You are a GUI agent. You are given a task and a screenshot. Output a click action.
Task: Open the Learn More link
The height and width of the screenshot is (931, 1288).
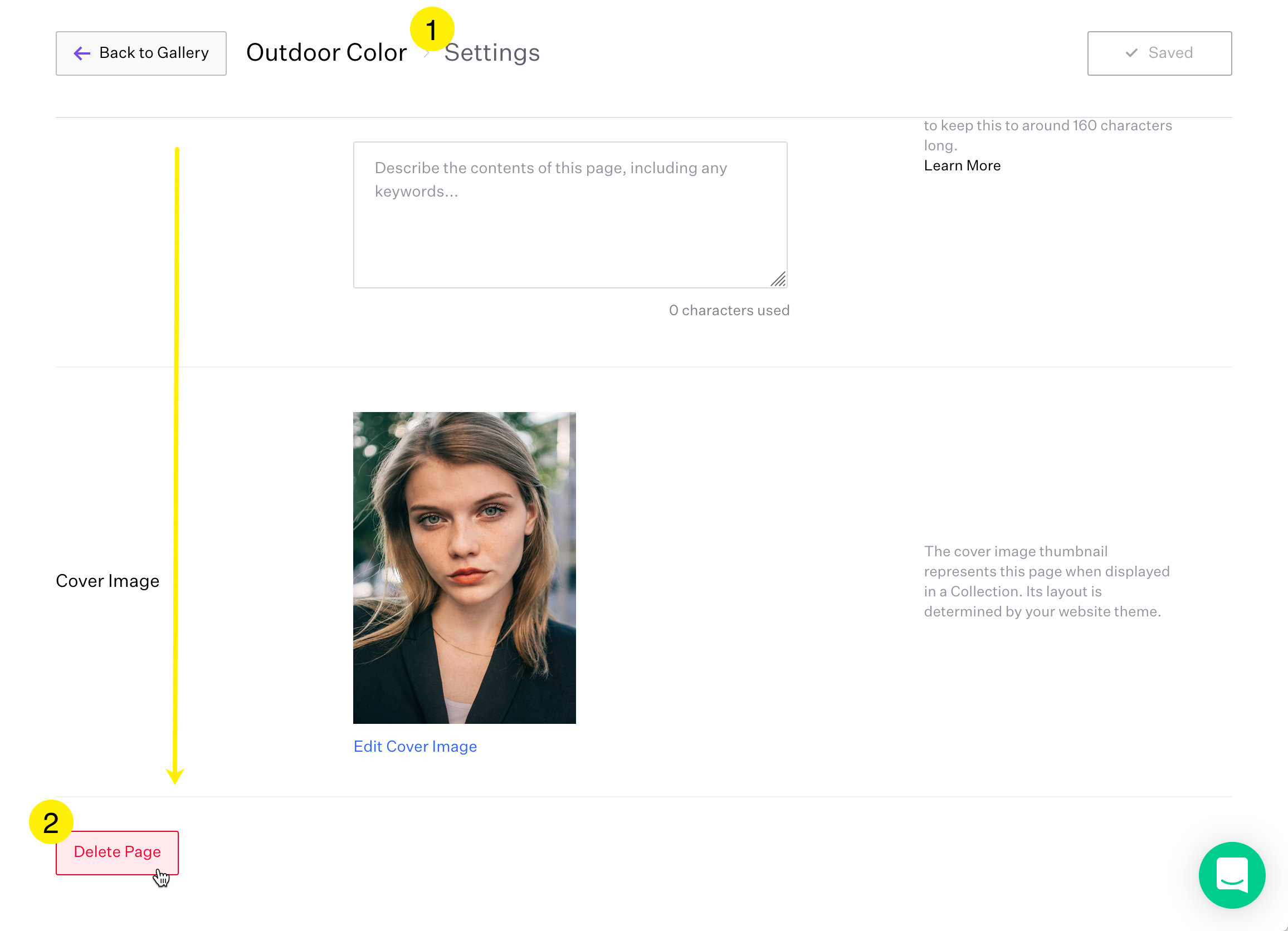pos(962,166)
